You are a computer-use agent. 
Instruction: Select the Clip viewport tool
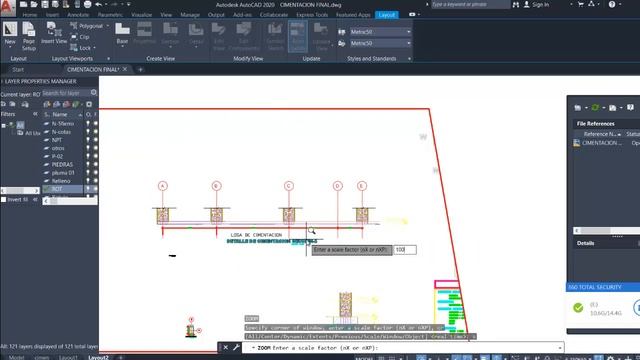pos(80,37)
